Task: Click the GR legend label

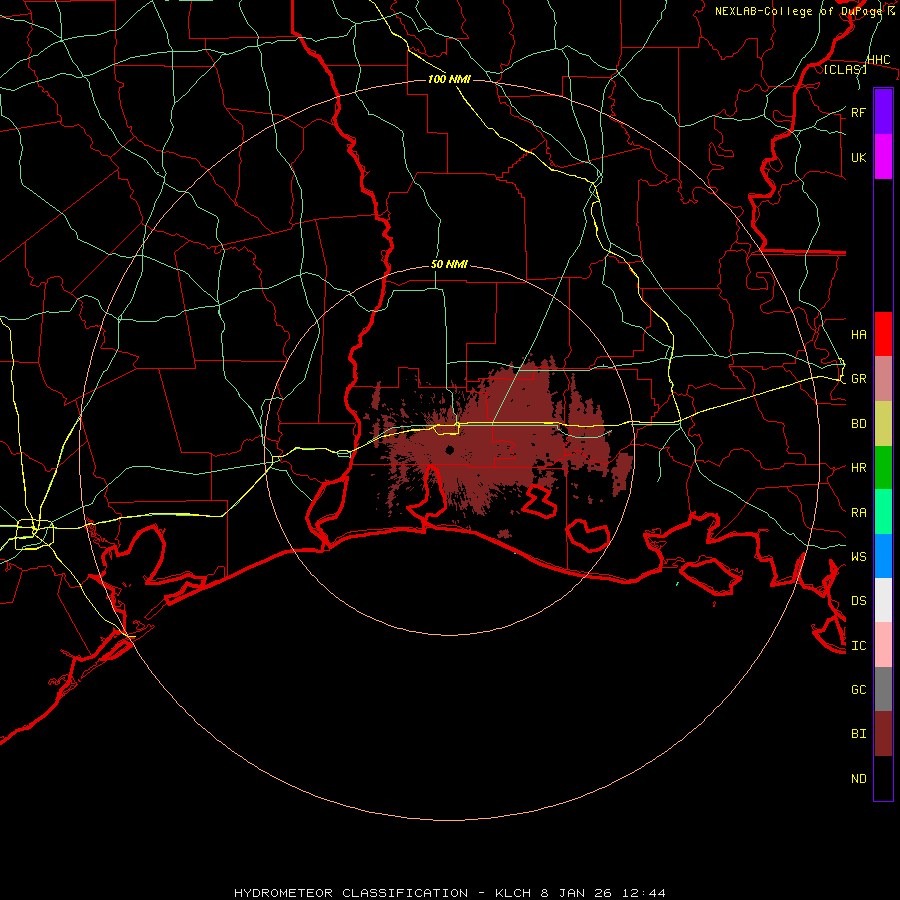Action: (x=858, y=379)
